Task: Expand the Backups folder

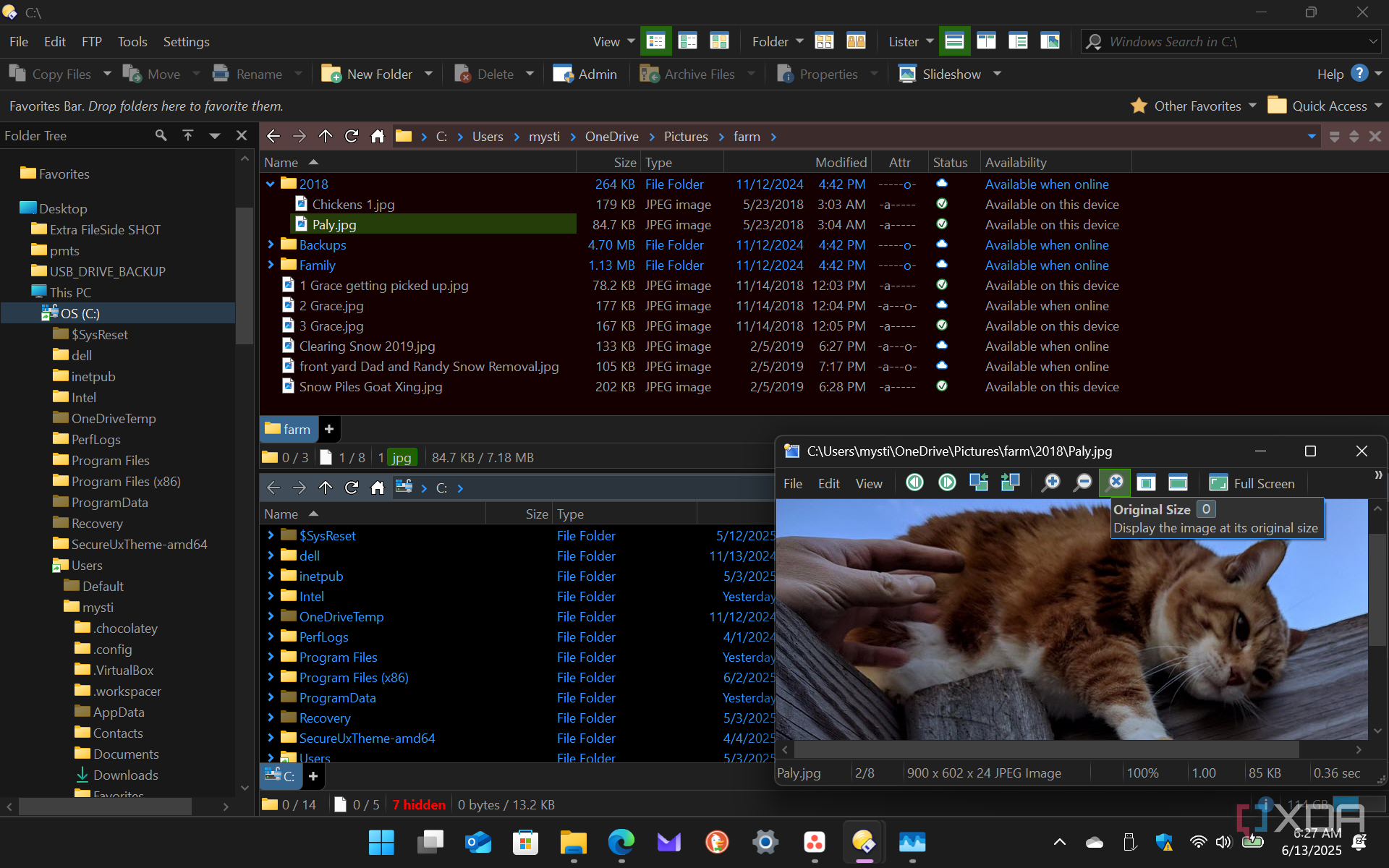Action: pos(271,244)
